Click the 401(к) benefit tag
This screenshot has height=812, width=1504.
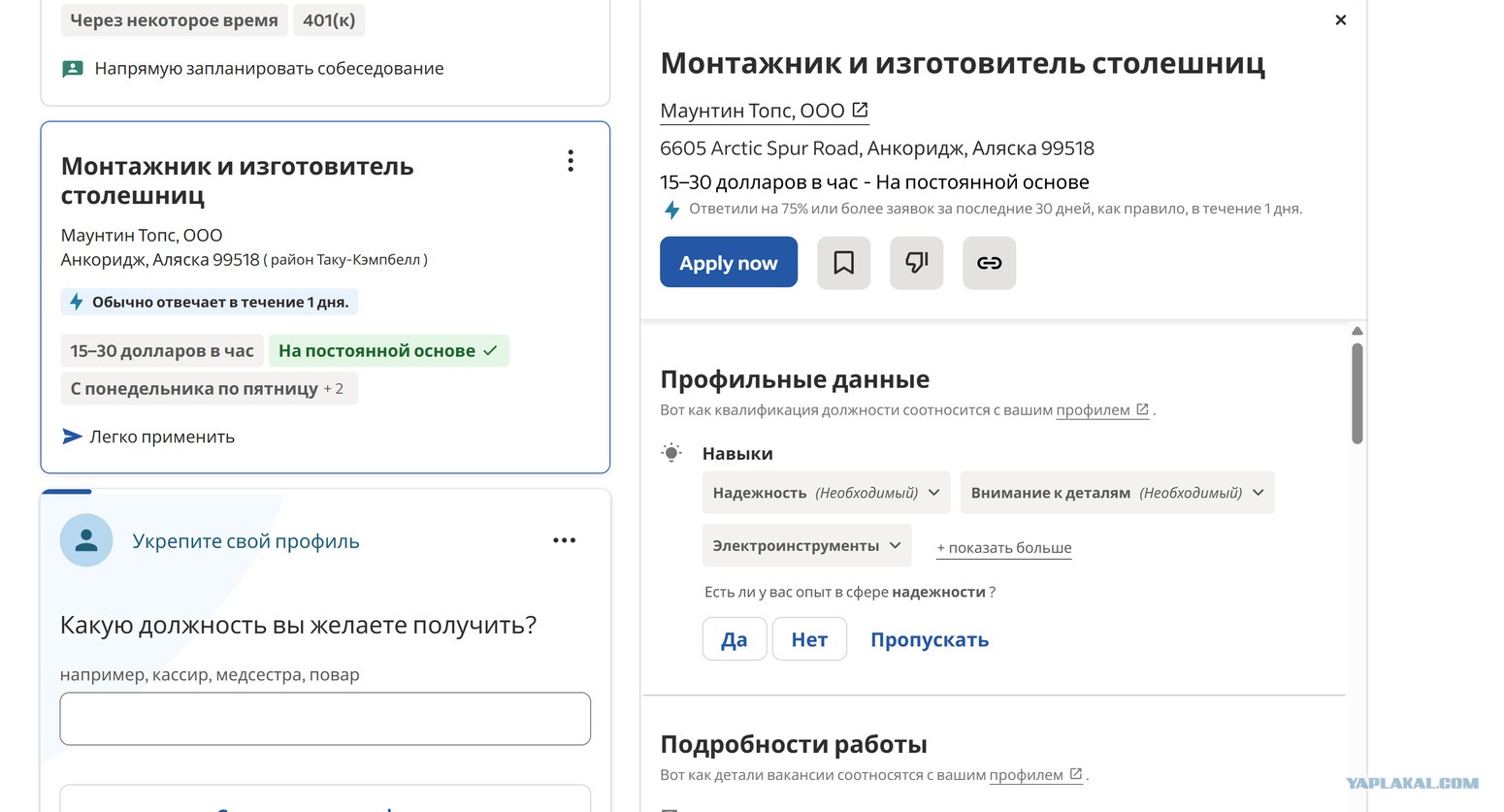[329, 20]
